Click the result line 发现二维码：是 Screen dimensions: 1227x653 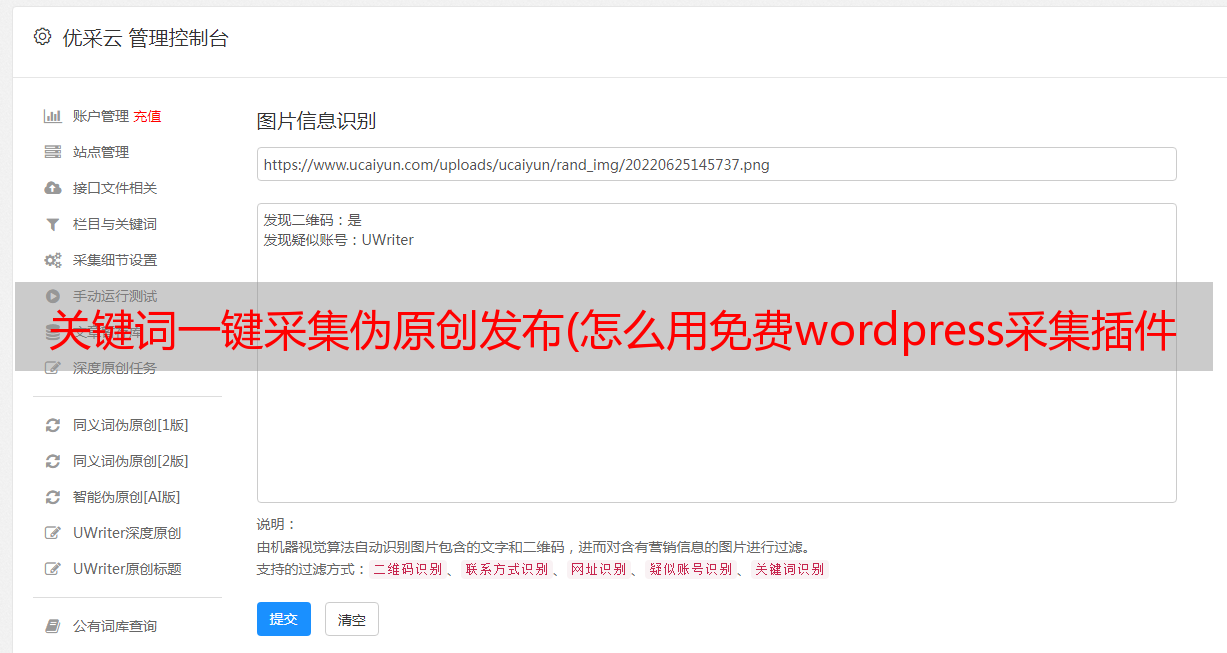click(312, 220)
